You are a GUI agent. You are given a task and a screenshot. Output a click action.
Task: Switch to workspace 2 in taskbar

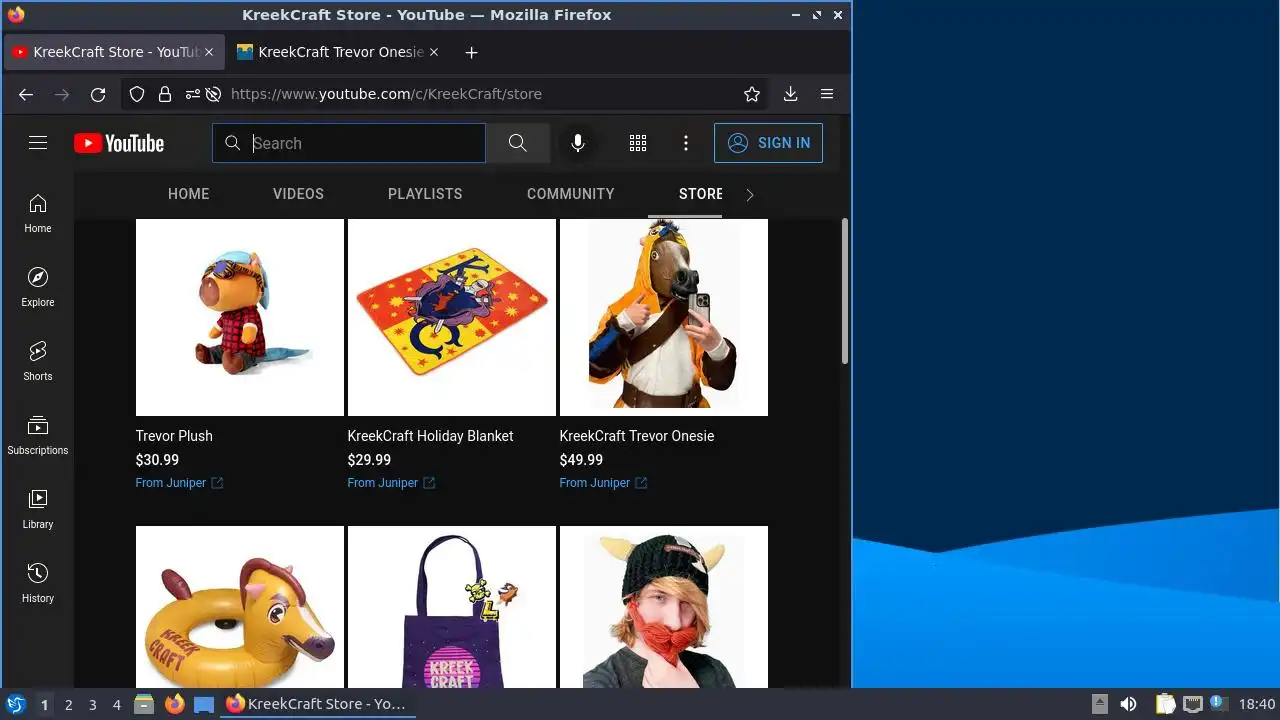click(x=68, y=705)
